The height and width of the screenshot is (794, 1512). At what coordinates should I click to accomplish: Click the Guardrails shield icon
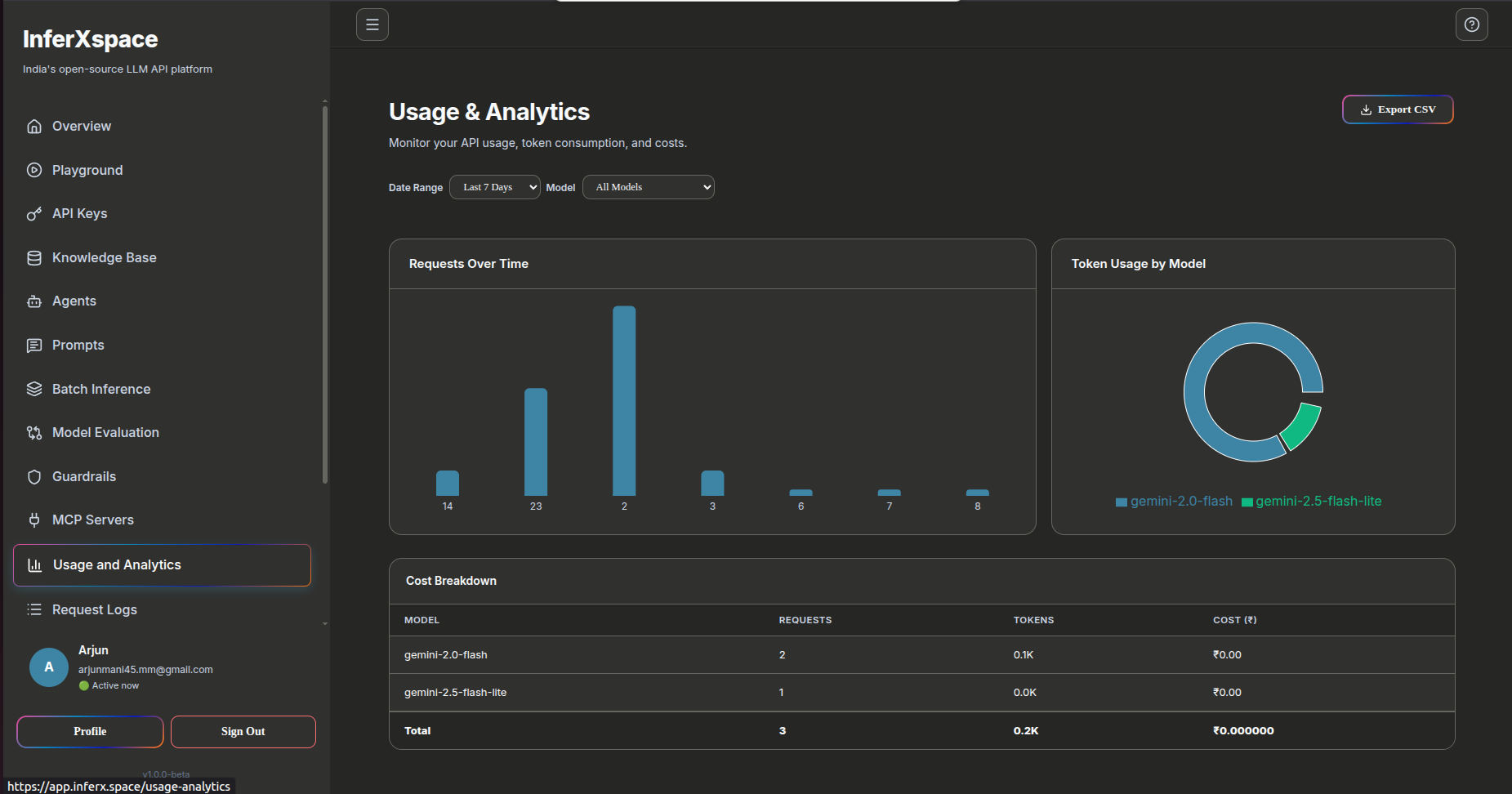point(34,477)
